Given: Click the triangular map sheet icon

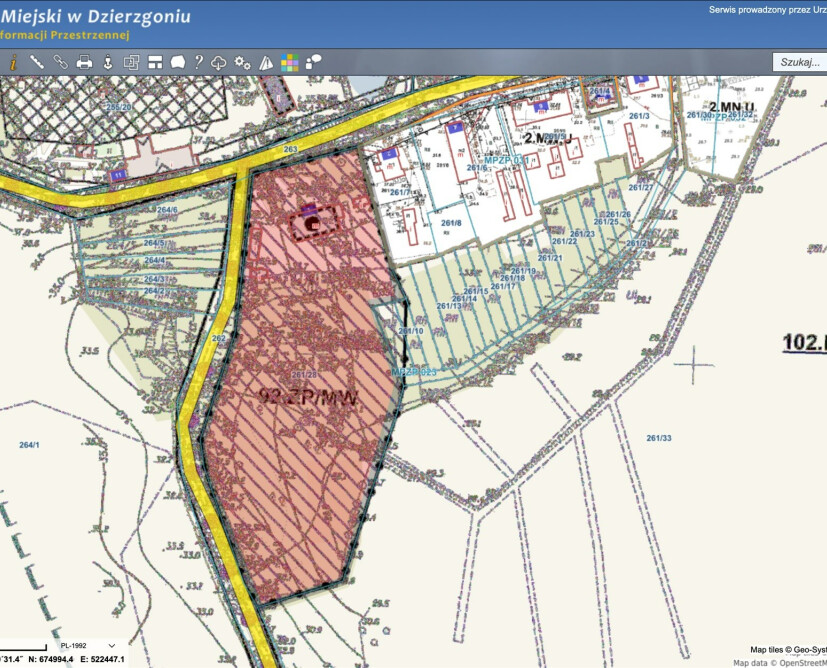Looking at the screenshot, I should coord(266,62).
